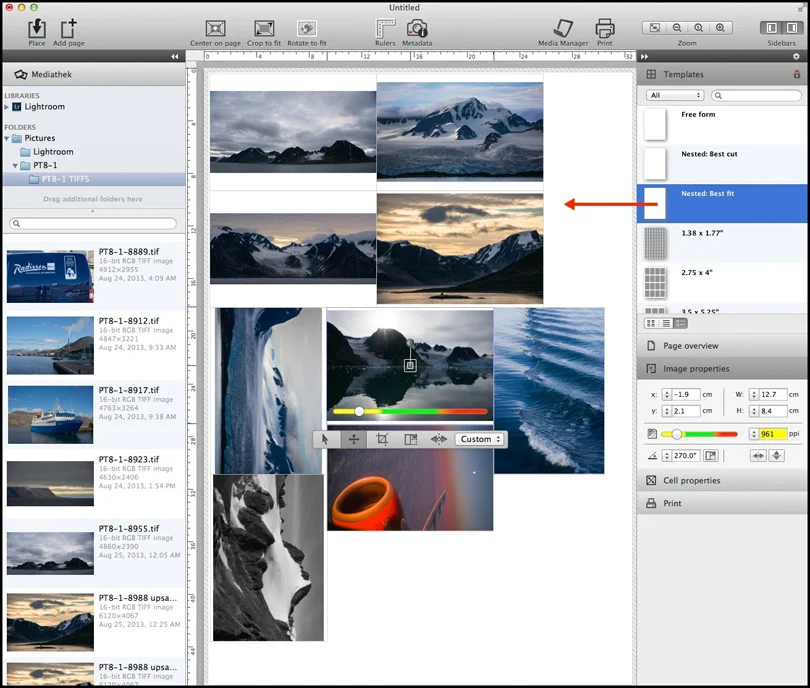This screenshot has height=688, width=810.
Task: Expand the Lightroom library
Action: 7,107
